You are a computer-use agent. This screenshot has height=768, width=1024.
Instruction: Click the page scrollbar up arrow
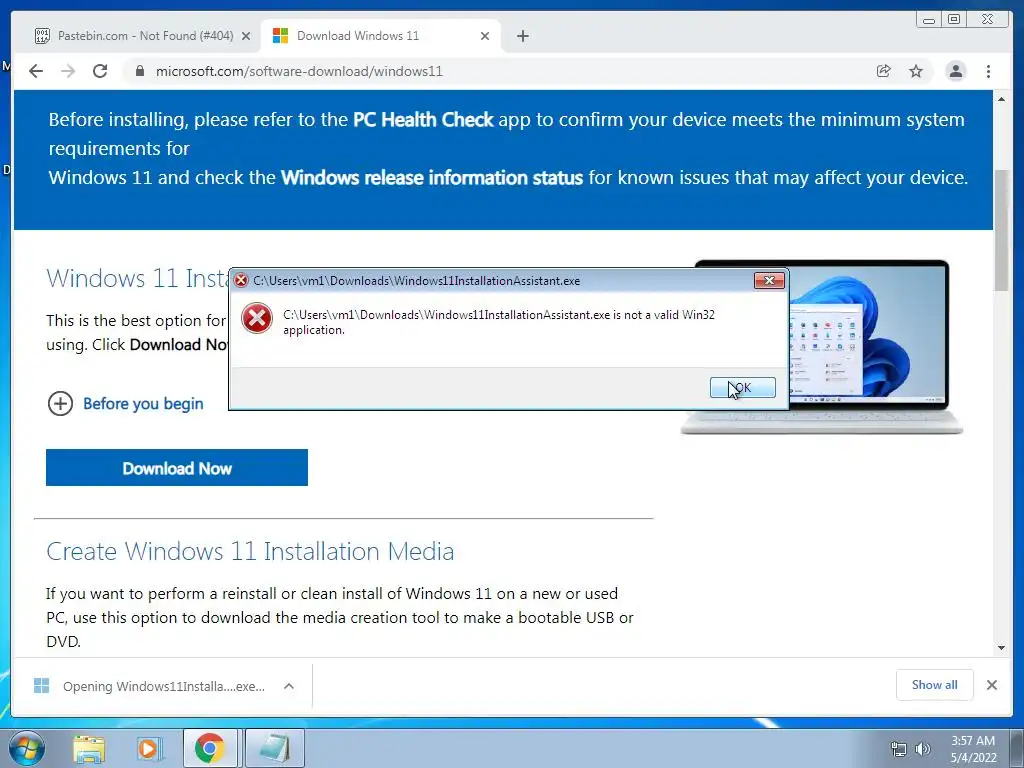pyautogui.click(x=1001, y=99)
